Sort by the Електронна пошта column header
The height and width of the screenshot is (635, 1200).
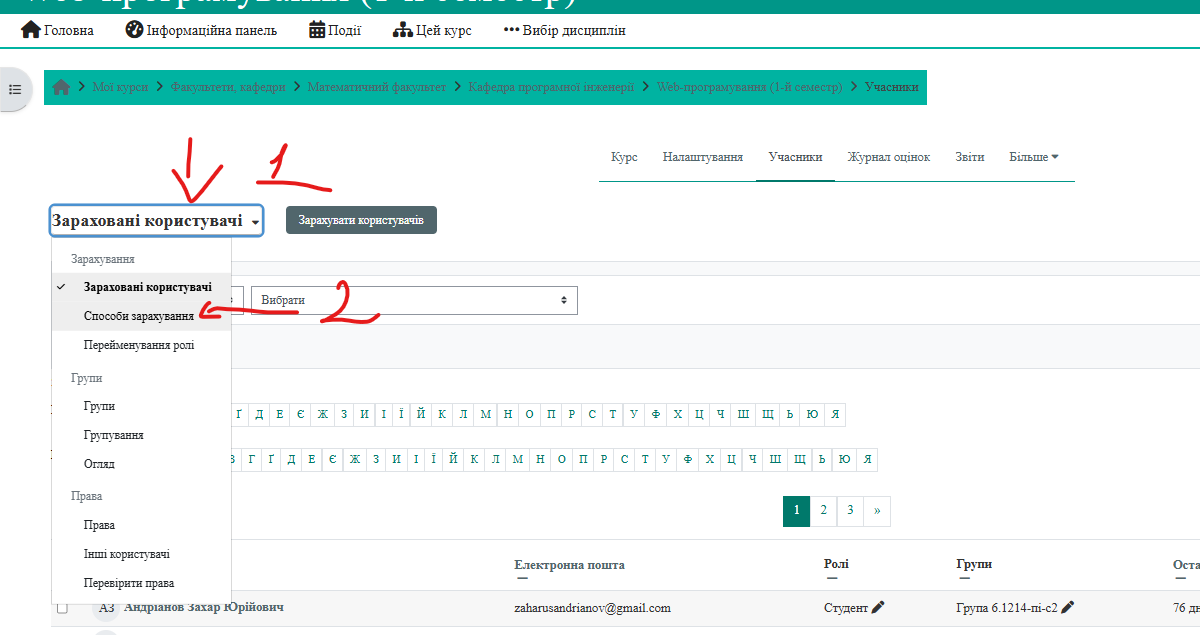[569, 565]
